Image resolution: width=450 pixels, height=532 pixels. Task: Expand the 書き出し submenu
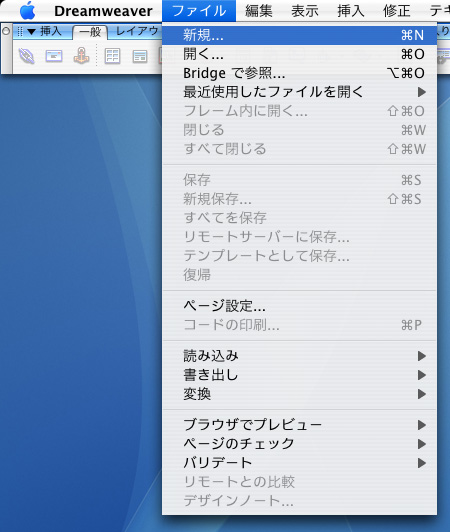tap(299, 375)
